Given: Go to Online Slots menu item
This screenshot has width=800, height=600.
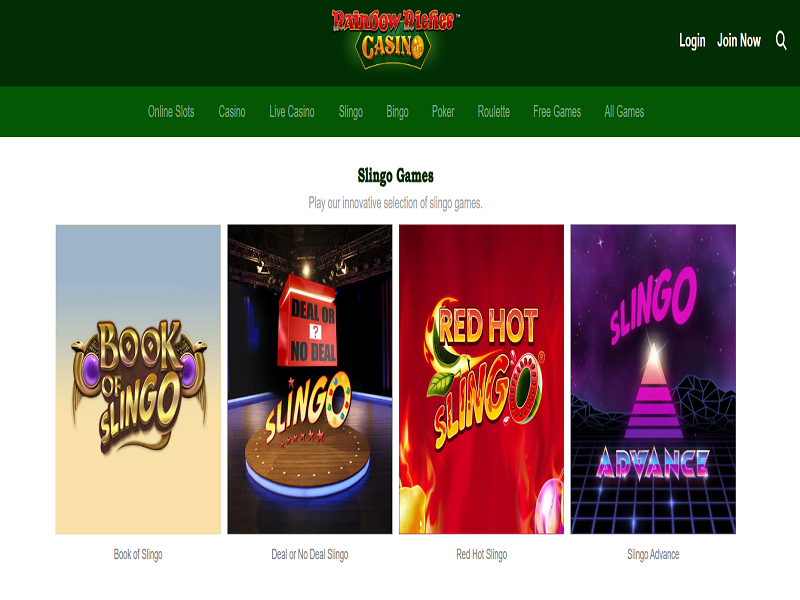Looking at the screenshot, I should pyautogui.click(x=171, y=111).
